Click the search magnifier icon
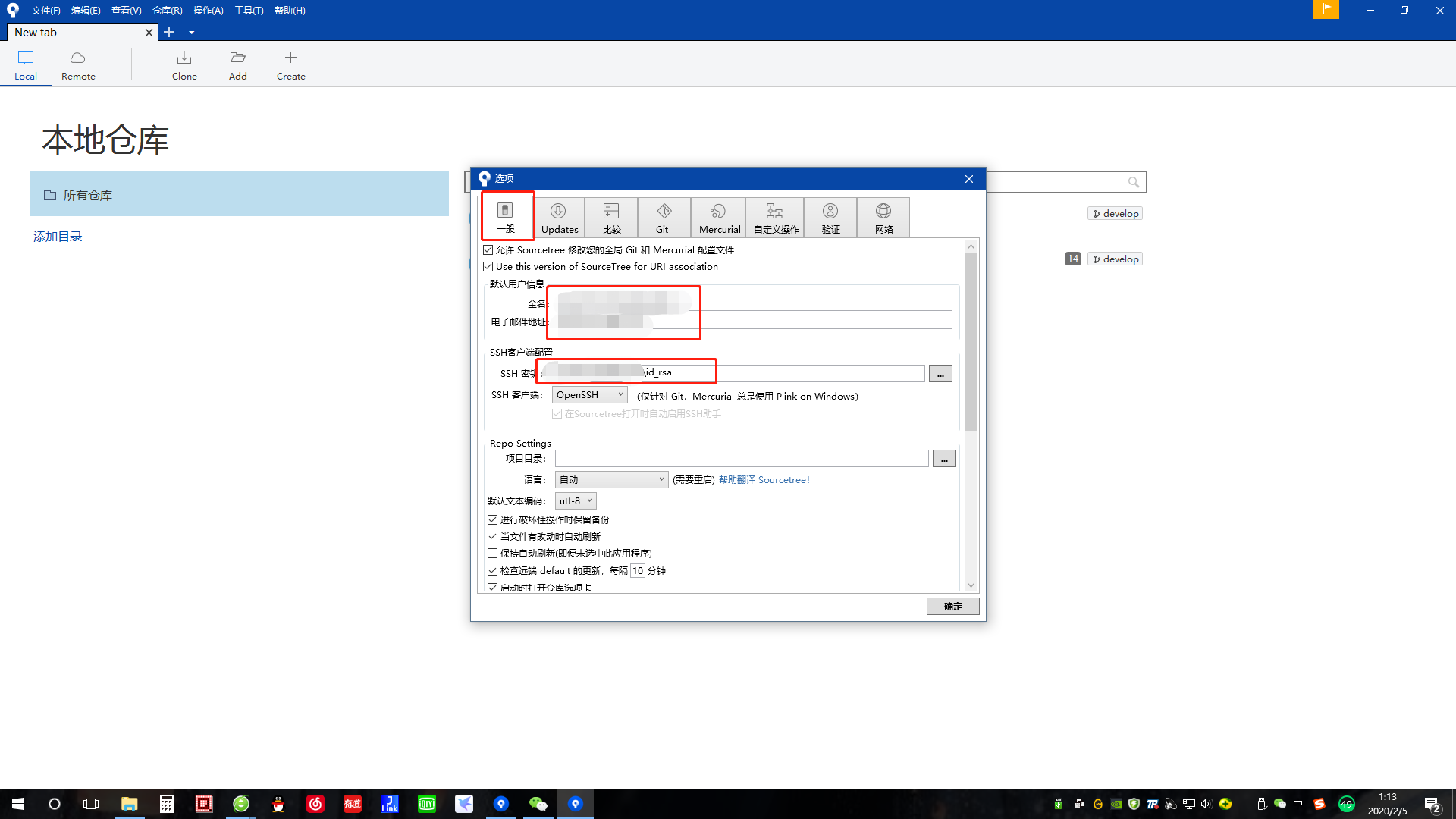 click(x=1133, y=182)
